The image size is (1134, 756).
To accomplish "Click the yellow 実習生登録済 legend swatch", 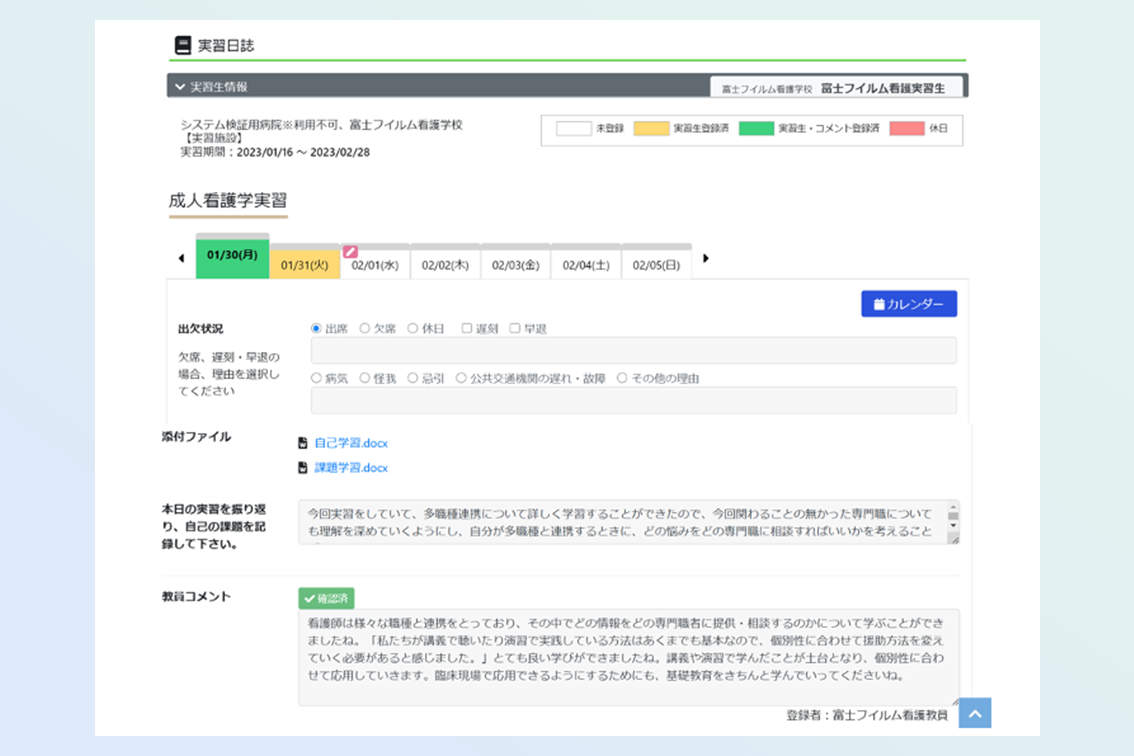I will point(651,129).
